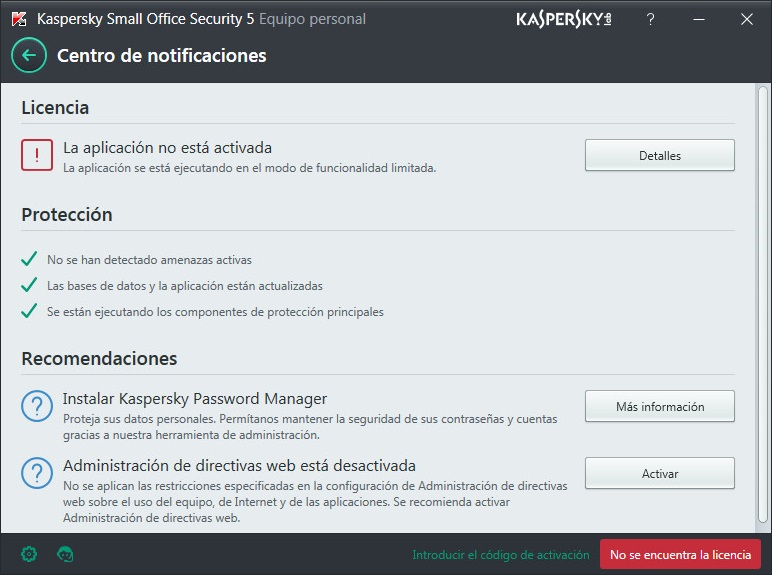Viewport: 772px width, 575px height.
Task: Click the Kaspersky logo in title bar
Action: pos(19,19)
